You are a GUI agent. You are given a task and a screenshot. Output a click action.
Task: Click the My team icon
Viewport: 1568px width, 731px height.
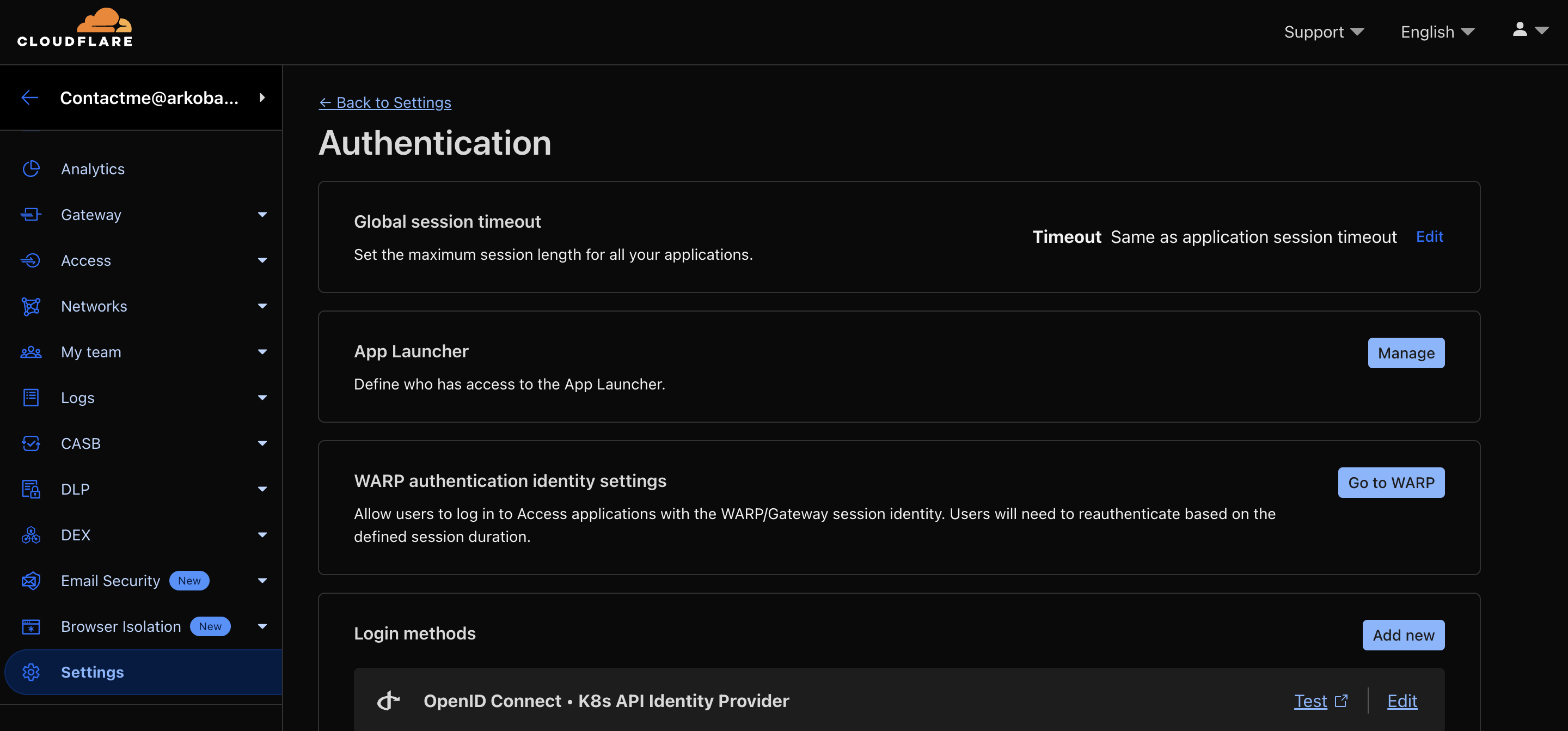pos(31,351)
